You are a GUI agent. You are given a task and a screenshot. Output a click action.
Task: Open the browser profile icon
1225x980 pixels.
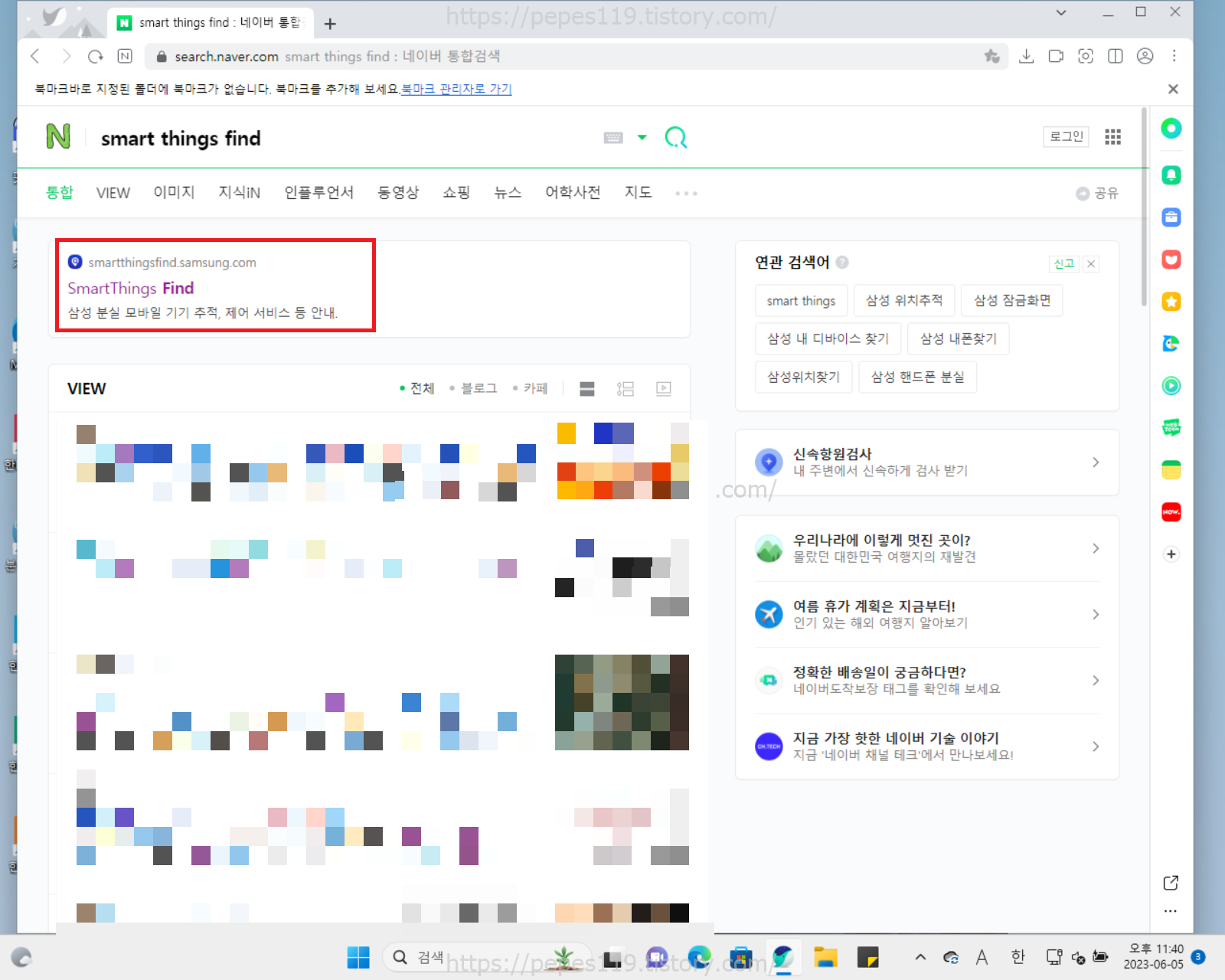[x=1145, y=56]
